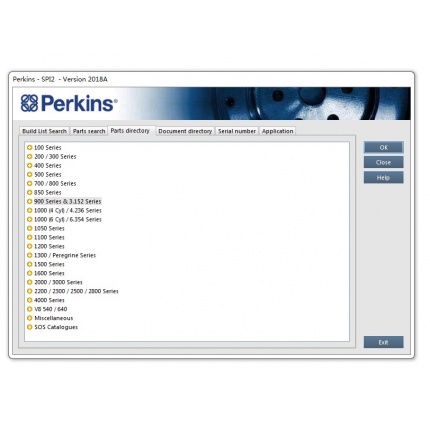
Task: Choose the 400 Series entry
Action: pyautogui.click(x=48, y=165)
